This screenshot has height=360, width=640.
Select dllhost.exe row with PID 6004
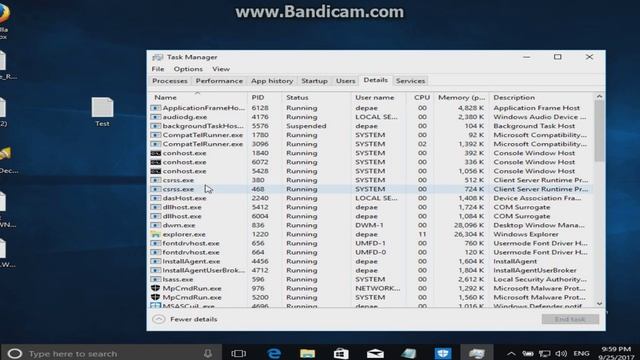(371, 216)
